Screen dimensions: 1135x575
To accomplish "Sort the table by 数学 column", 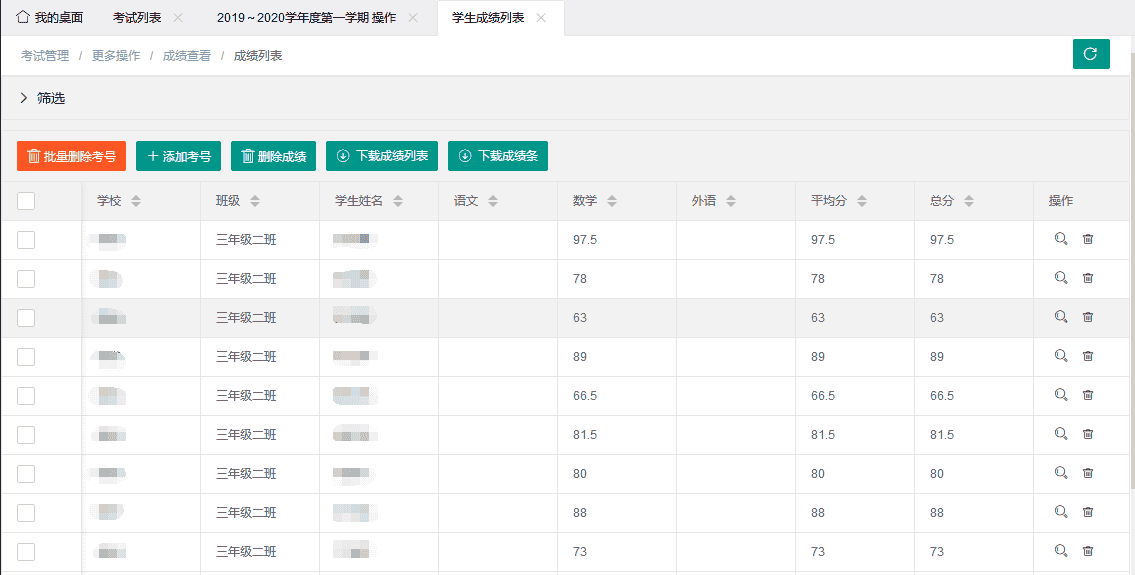I will tap(612, 201).
